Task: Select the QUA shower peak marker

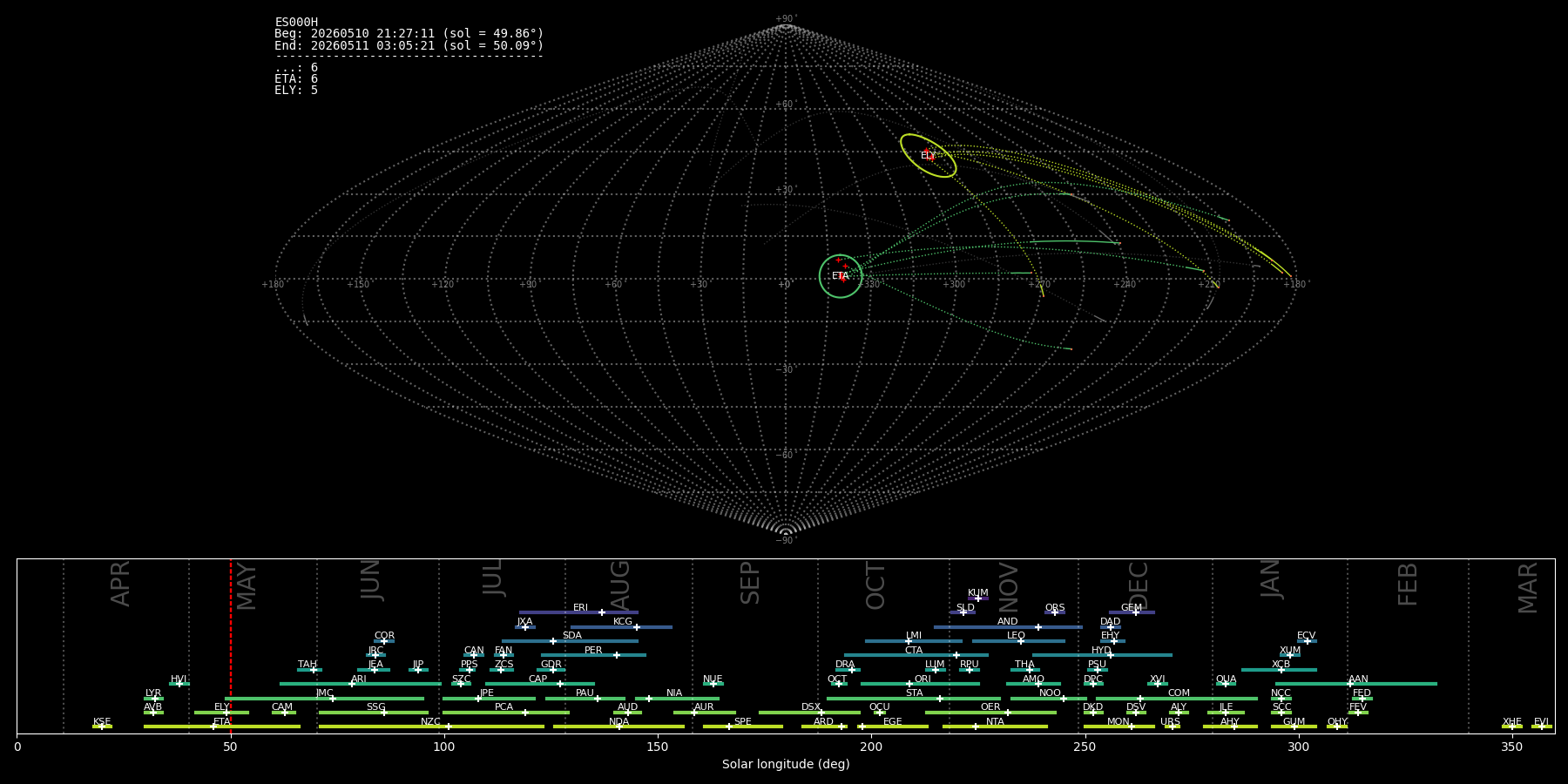Action: (1225, 684)
